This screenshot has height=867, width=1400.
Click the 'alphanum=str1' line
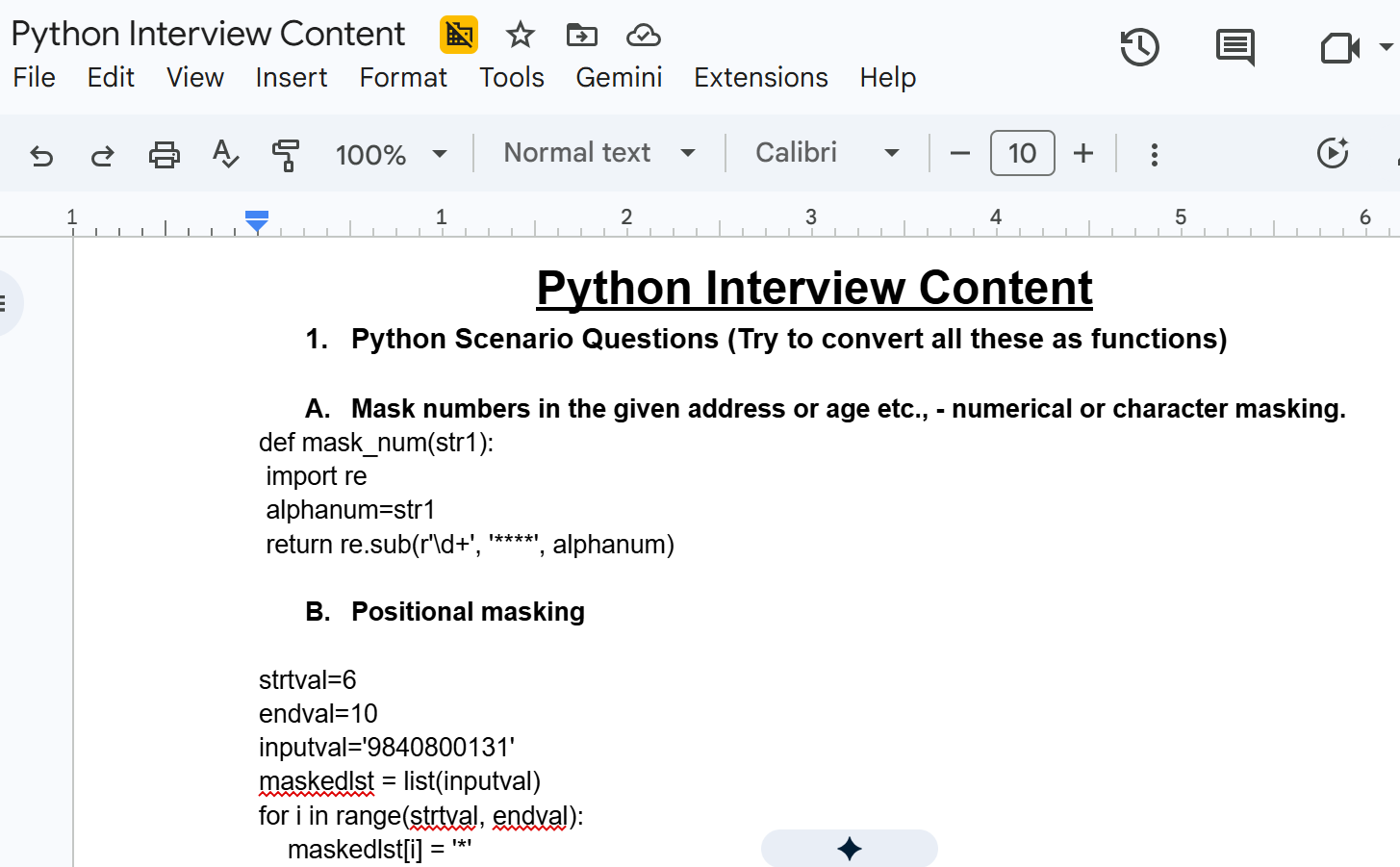(350, 510)
